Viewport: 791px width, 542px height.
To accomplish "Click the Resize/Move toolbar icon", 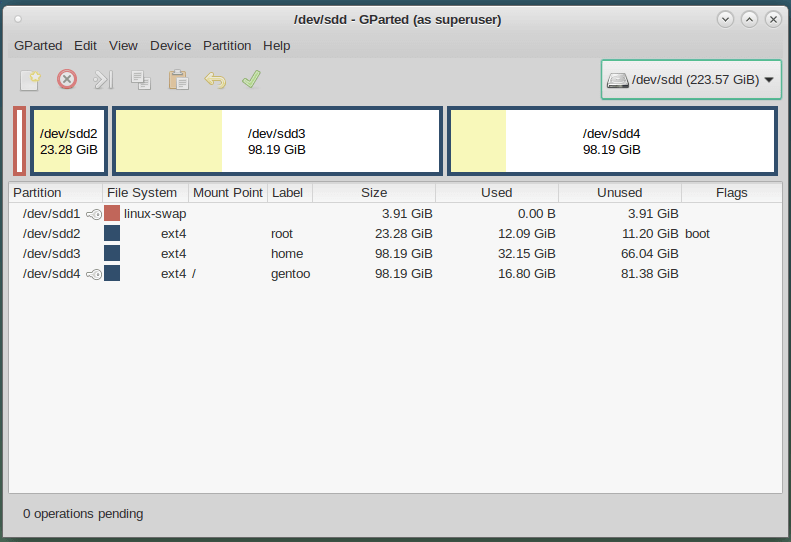I will [x=104, y=80].
